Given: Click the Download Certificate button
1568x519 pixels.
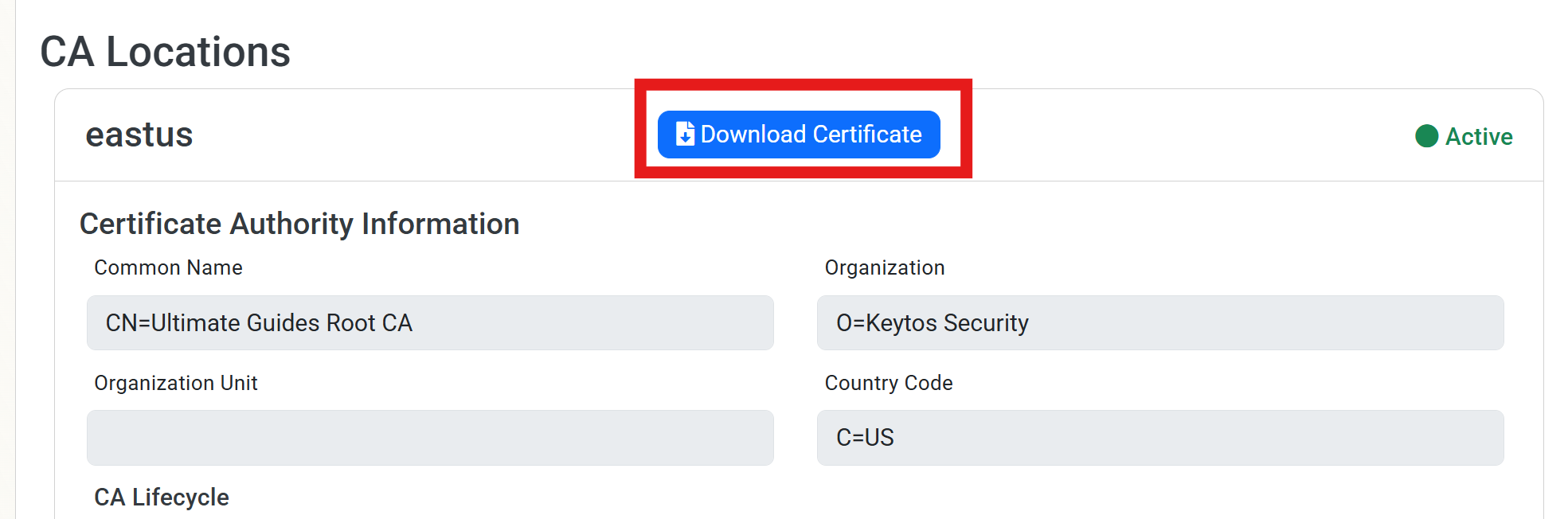Looking at the screenshot, I should 799,135.
